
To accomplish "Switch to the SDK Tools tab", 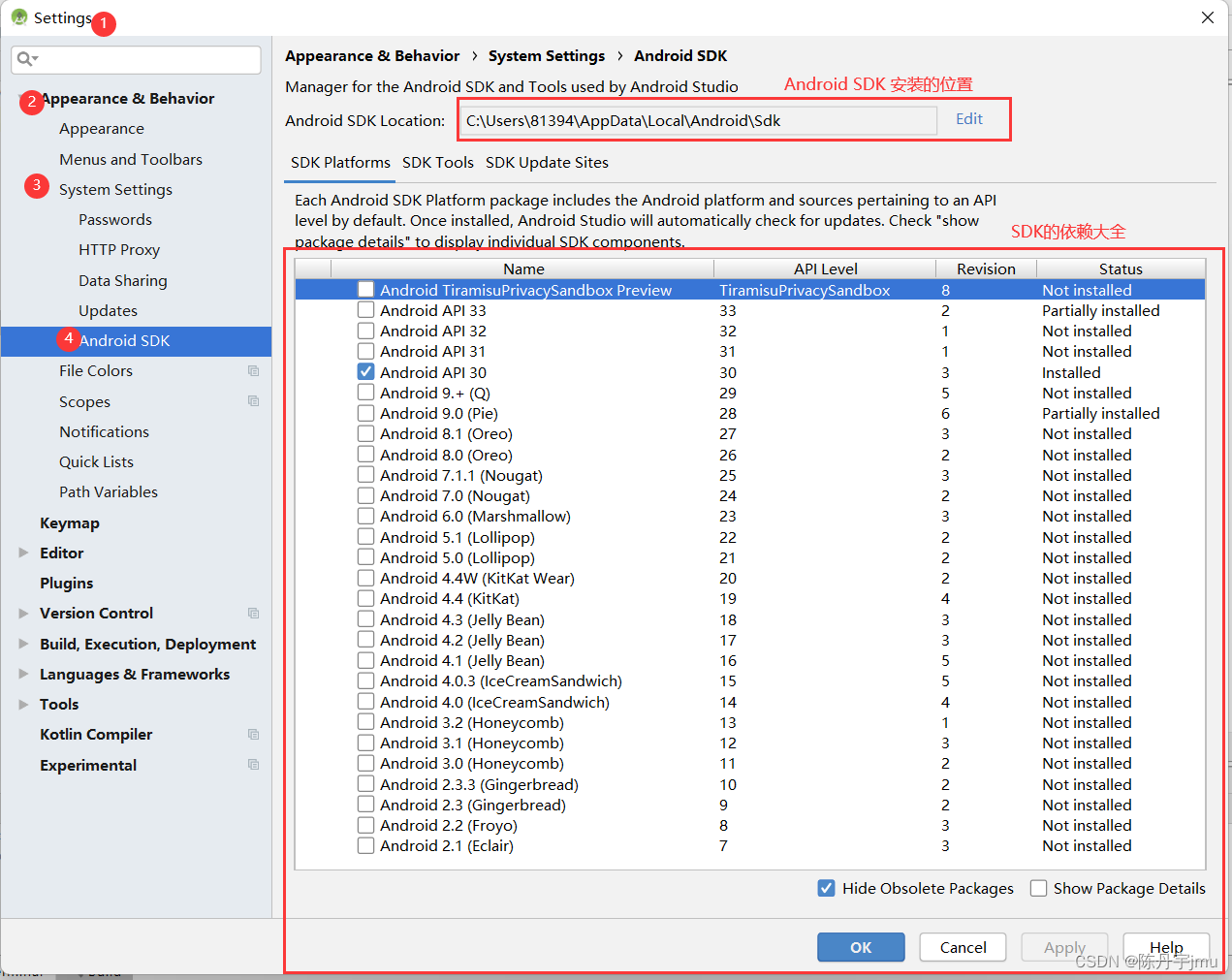I will point(438,163).
